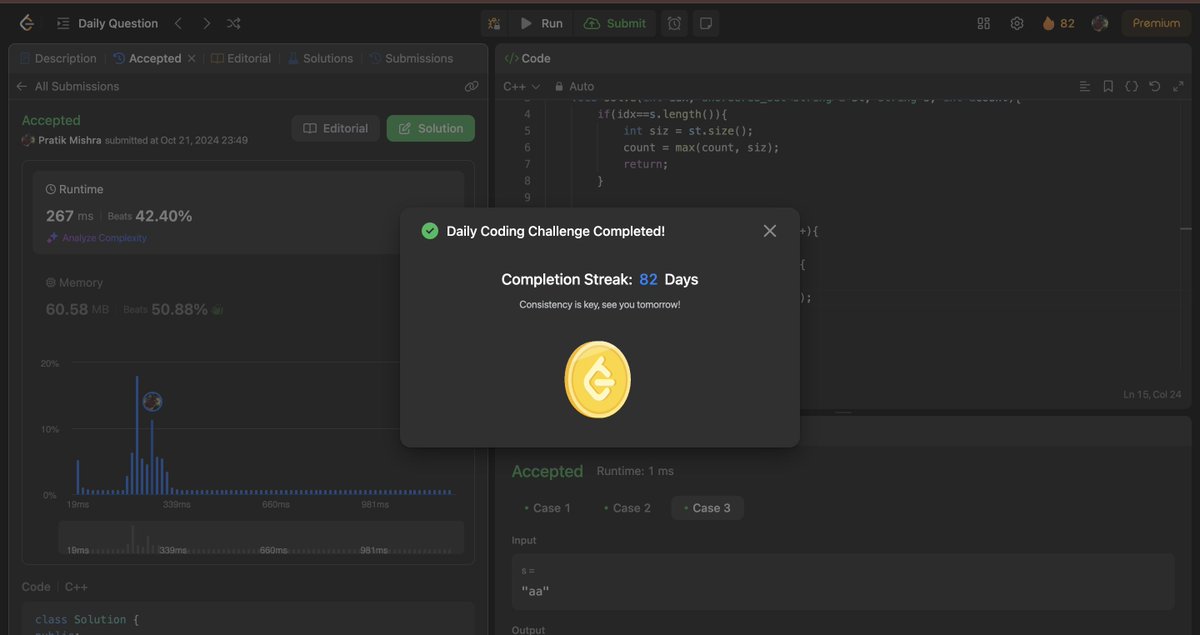Click the streak number 82 in dialog

(x=648, y=279)
